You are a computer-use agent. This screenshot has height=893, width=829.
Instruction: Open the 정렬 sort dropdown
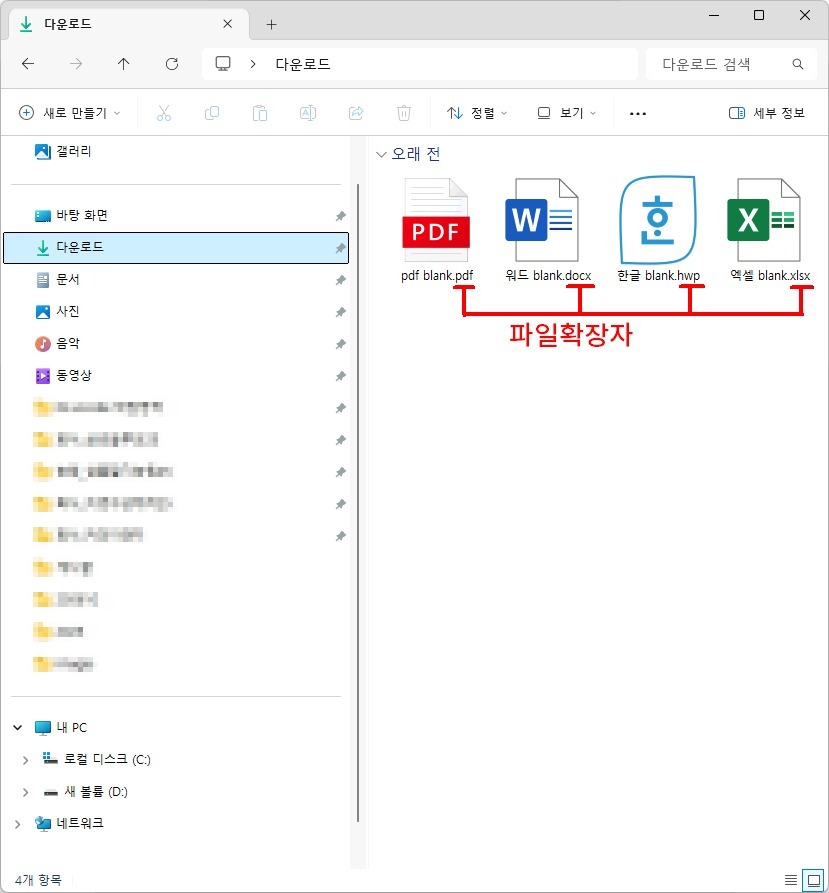point(477,113)
